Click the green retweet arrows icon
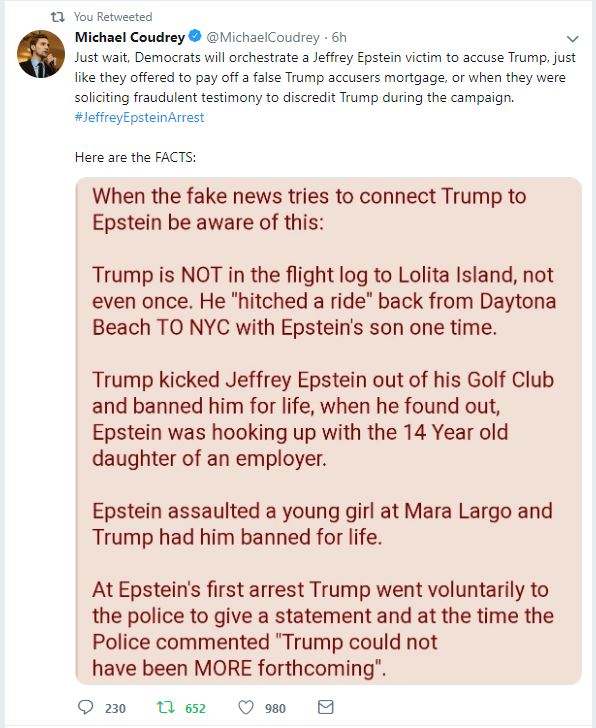The height and width of the screenshot is (728, 596). (165, 707)
